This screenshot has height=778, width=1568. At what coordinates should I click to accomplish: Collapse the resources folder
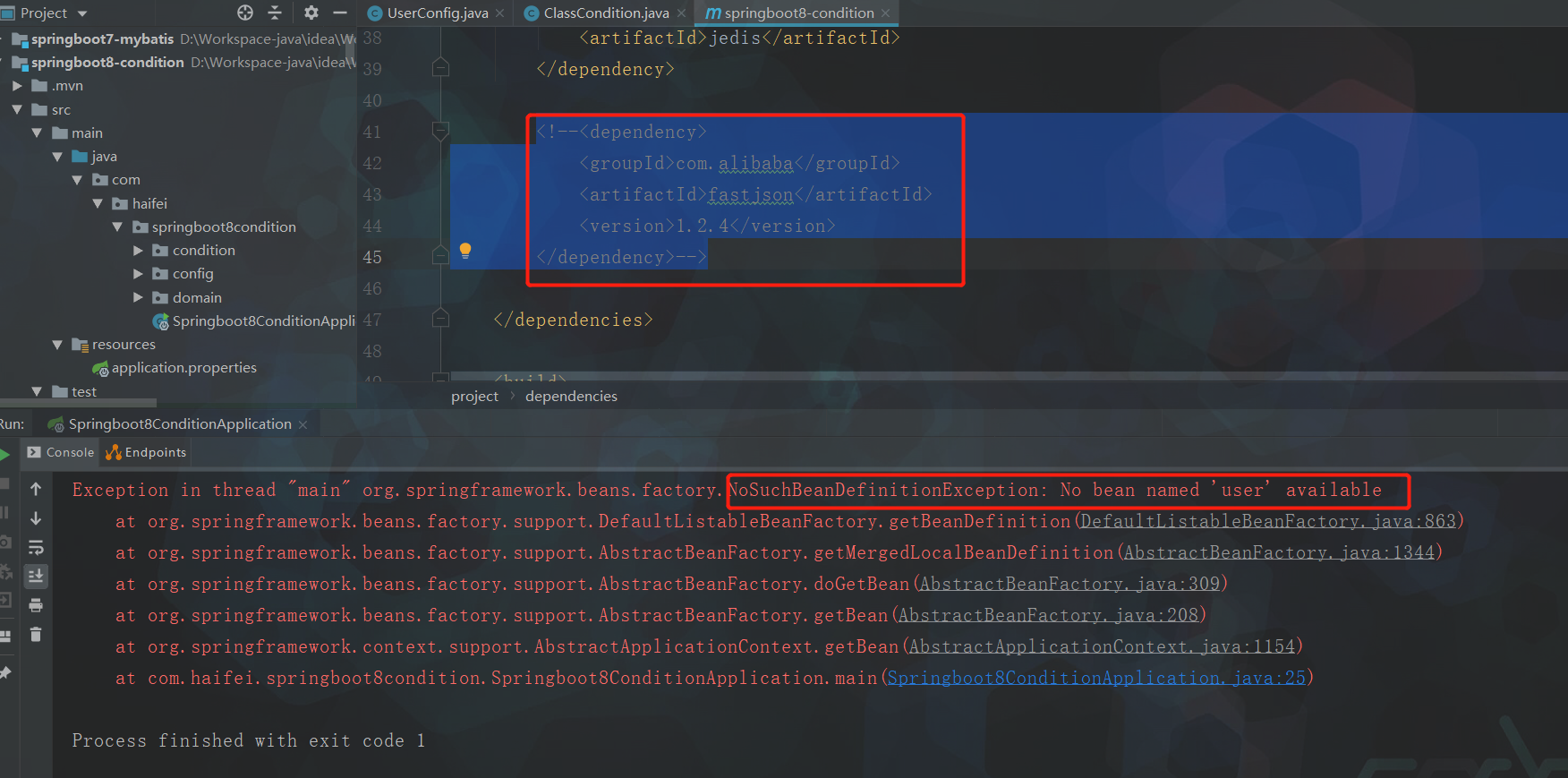57,345
